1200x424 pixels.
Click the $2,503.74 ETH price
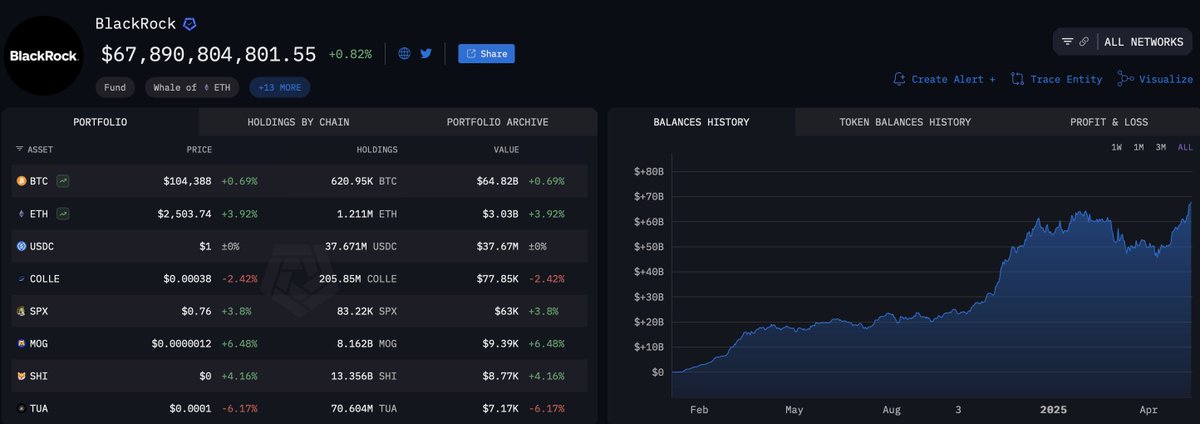185,214
